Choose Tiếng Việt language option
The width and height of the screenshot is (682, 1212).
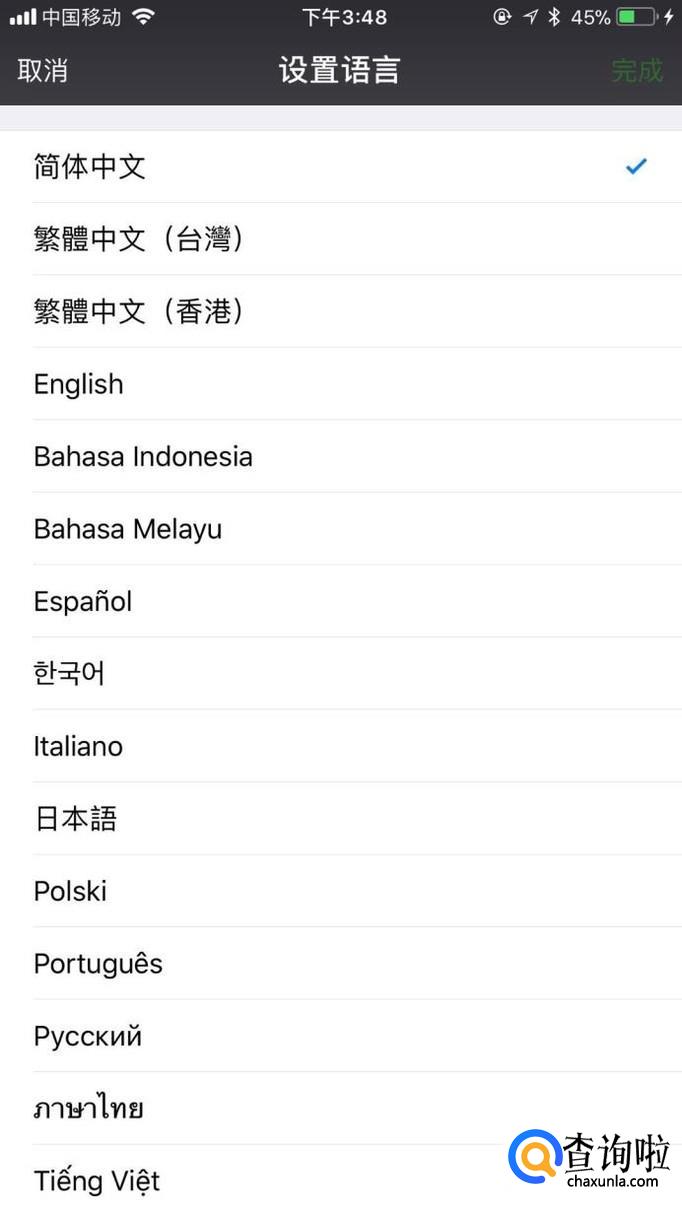97,1181
